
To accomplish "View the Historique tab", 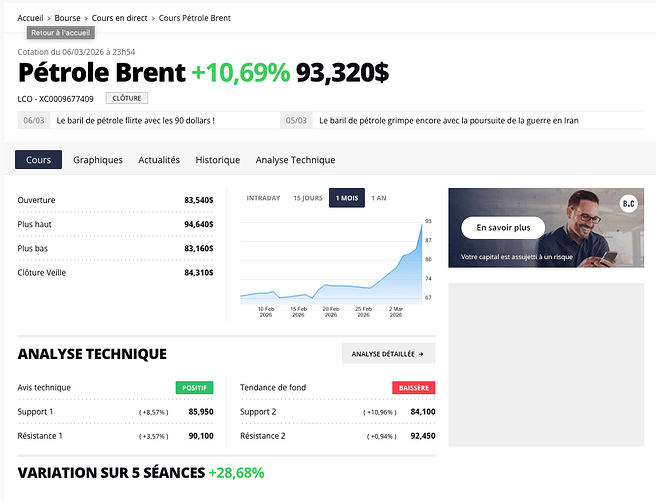I will (218, 160).
